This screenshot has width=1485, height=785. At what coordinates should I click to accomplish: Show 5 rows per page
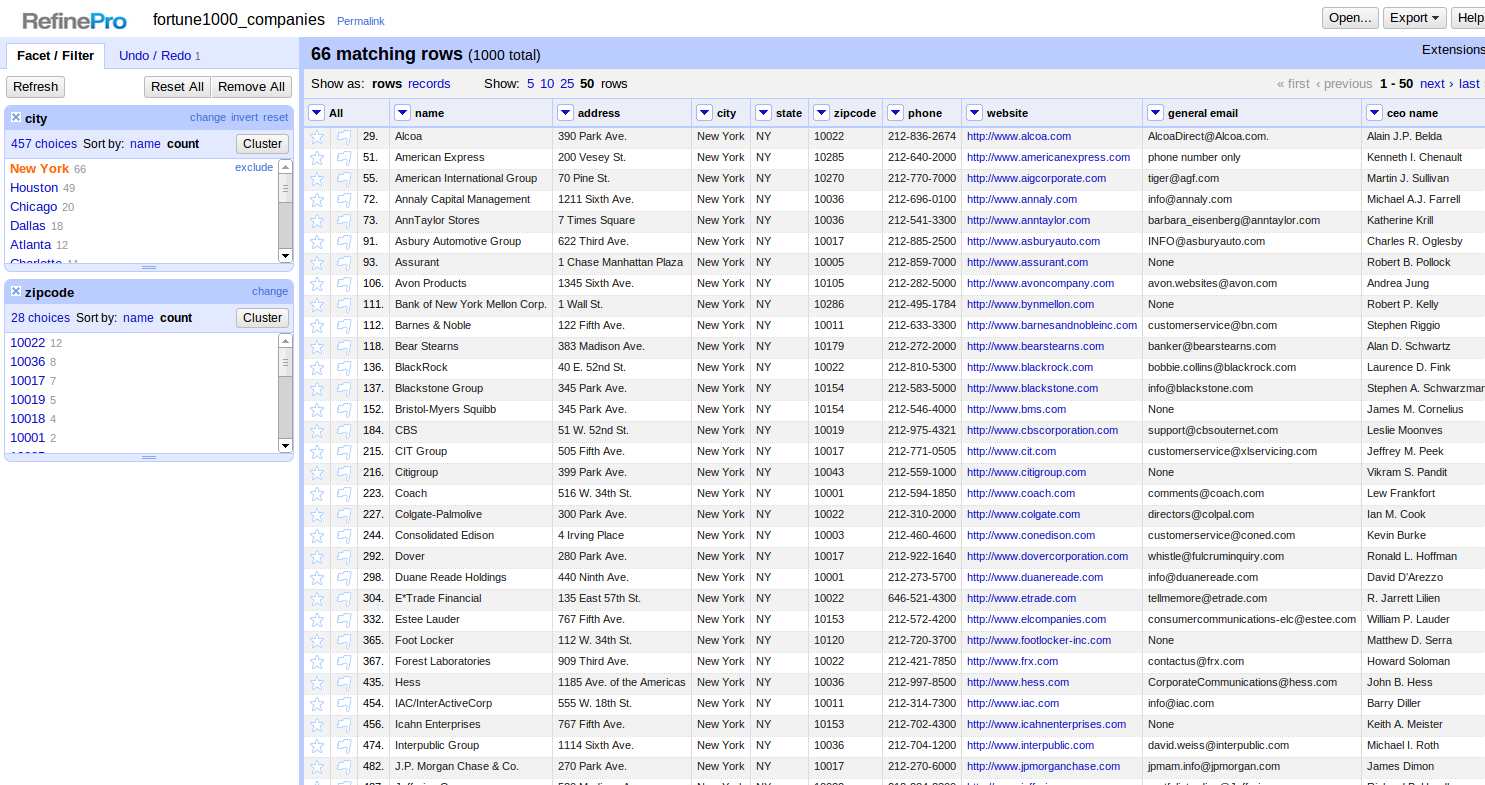(x=531, y=84)
